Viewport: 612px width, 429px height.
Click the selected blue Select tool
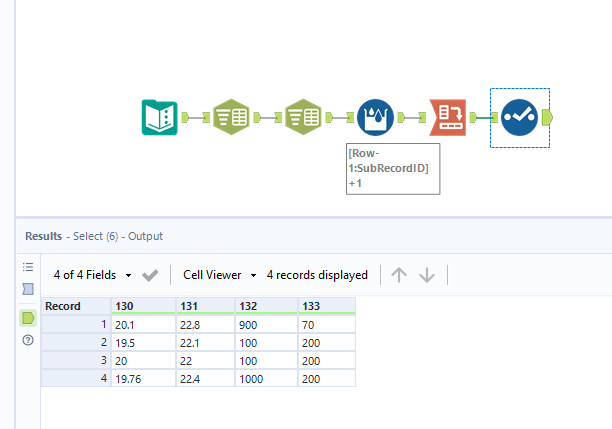point(519,118)
